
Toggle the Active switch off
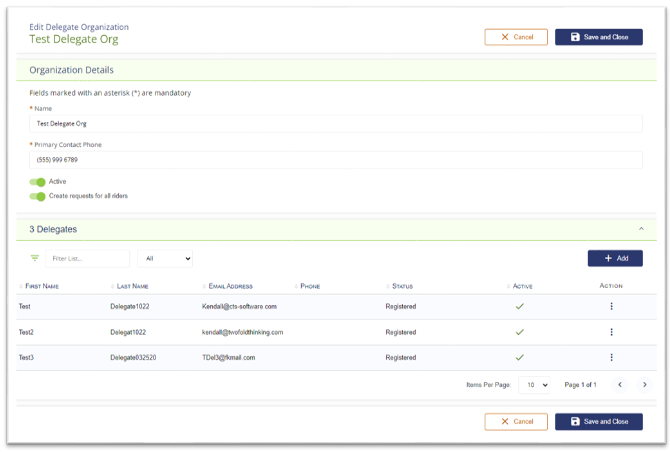(37, 182)
